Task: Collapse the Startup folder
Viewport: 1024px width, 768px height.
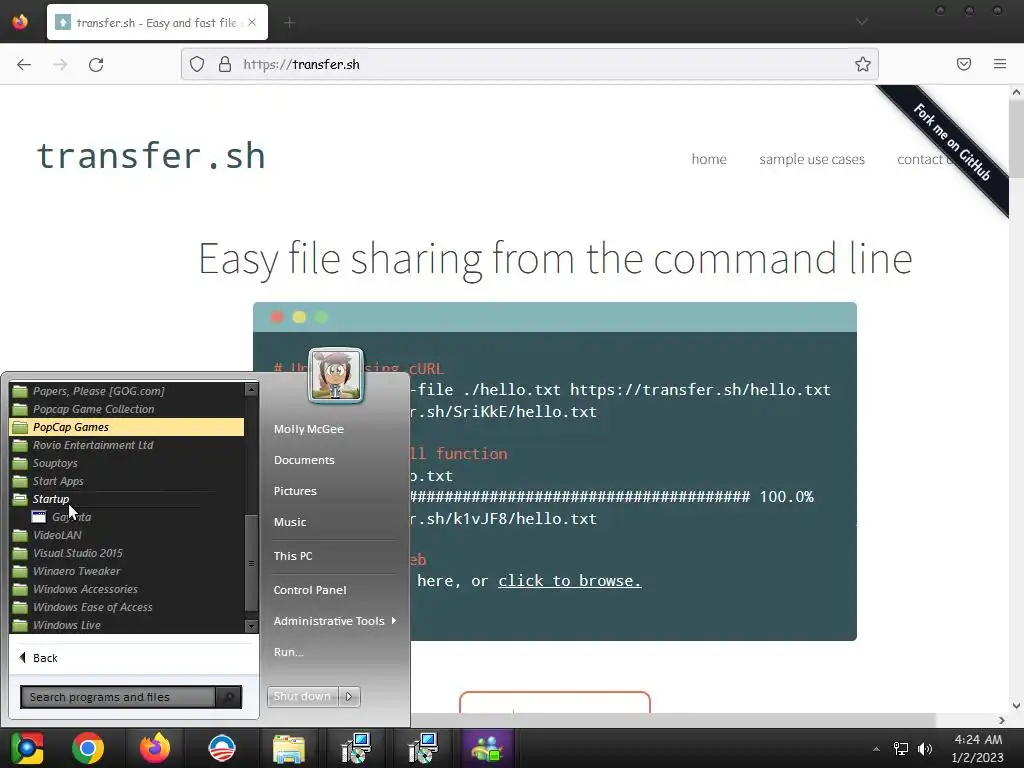Action: 127,499
